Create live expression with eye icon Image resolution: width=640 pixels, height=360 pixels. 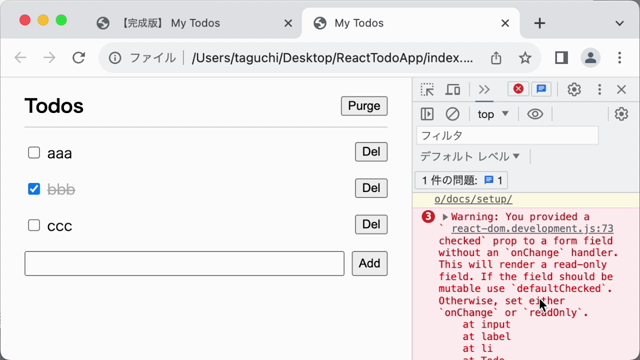click(x=535, y=114)
